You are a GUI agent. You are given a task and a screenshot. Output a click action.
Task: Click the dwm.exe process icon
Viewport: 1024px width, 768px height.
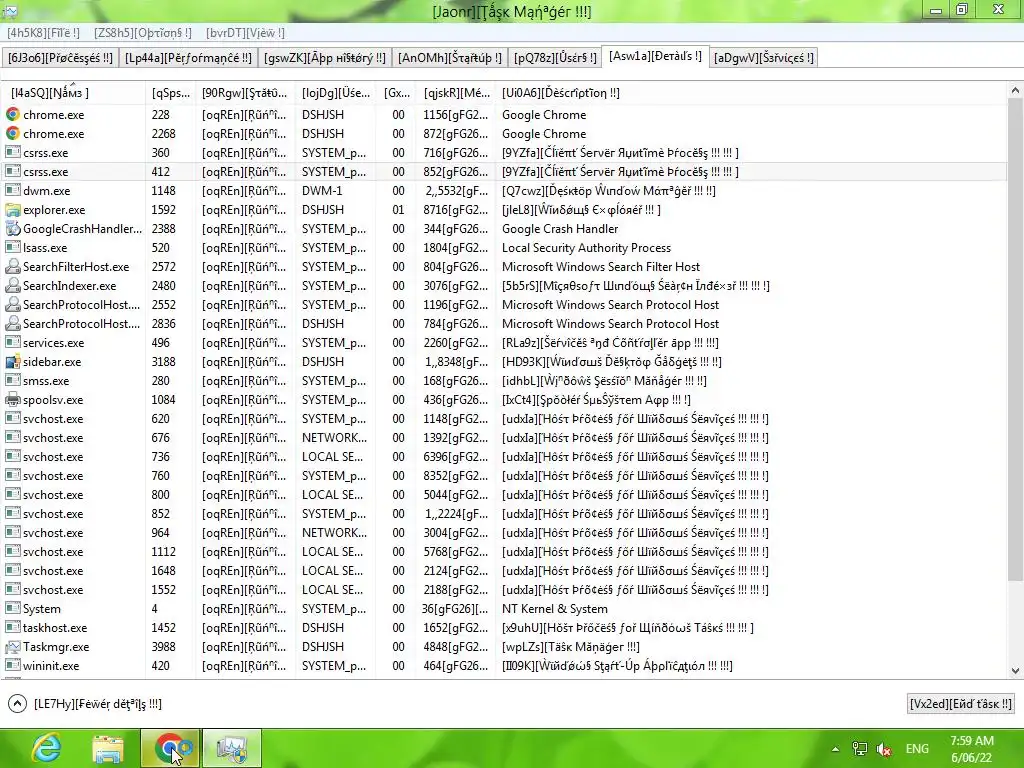click(x=12, y=191)
